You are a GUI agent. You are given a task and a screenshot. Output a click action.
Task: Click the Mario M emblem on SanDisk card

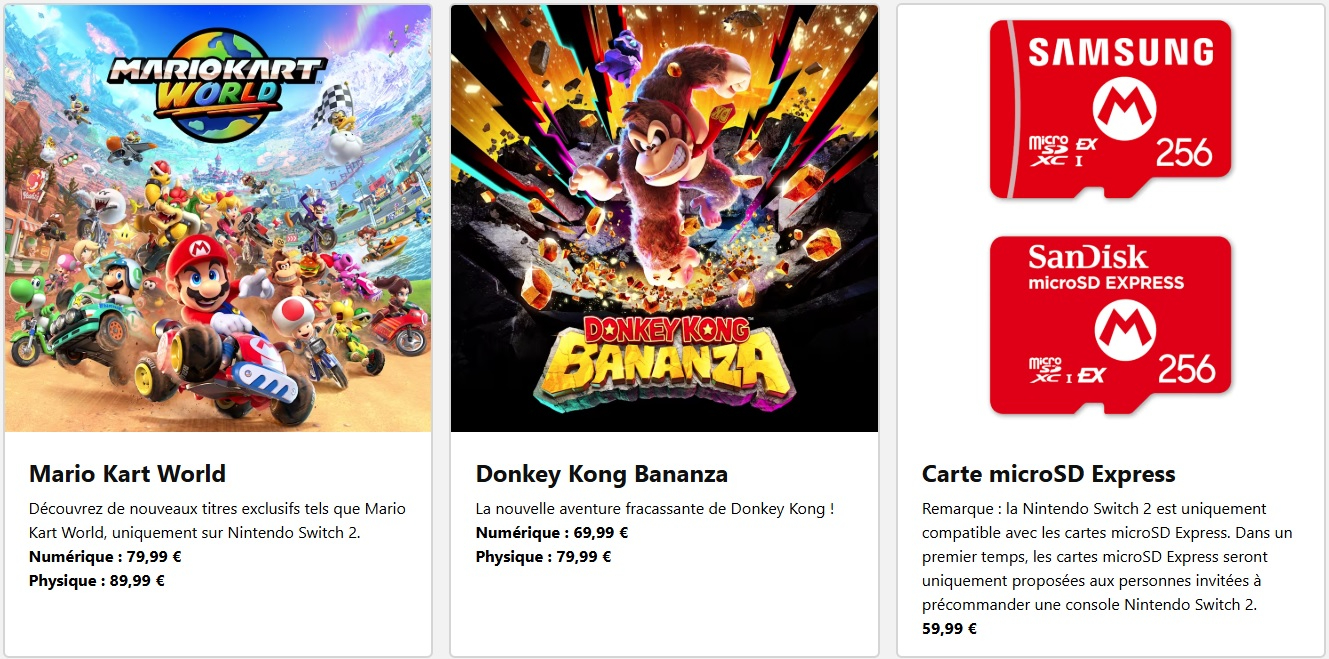coord(1125,331)
